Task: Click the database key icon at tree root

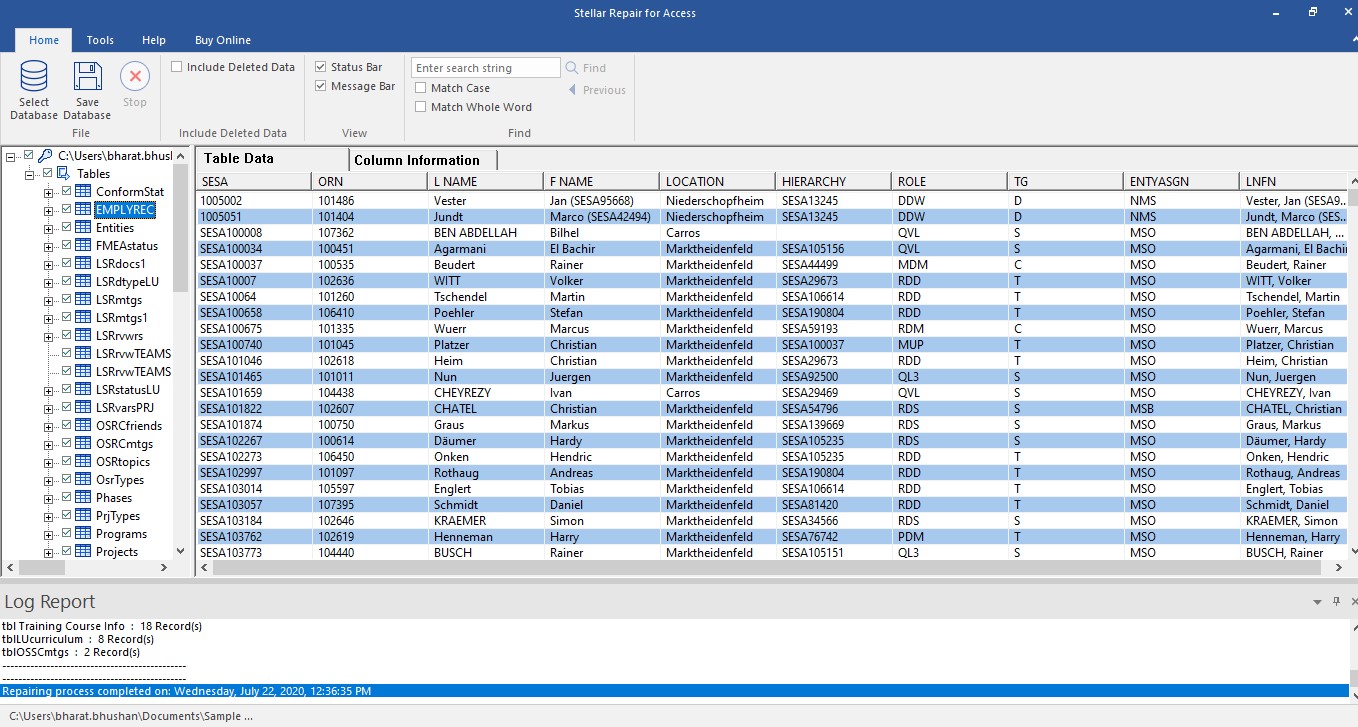Action: [46, 156]
